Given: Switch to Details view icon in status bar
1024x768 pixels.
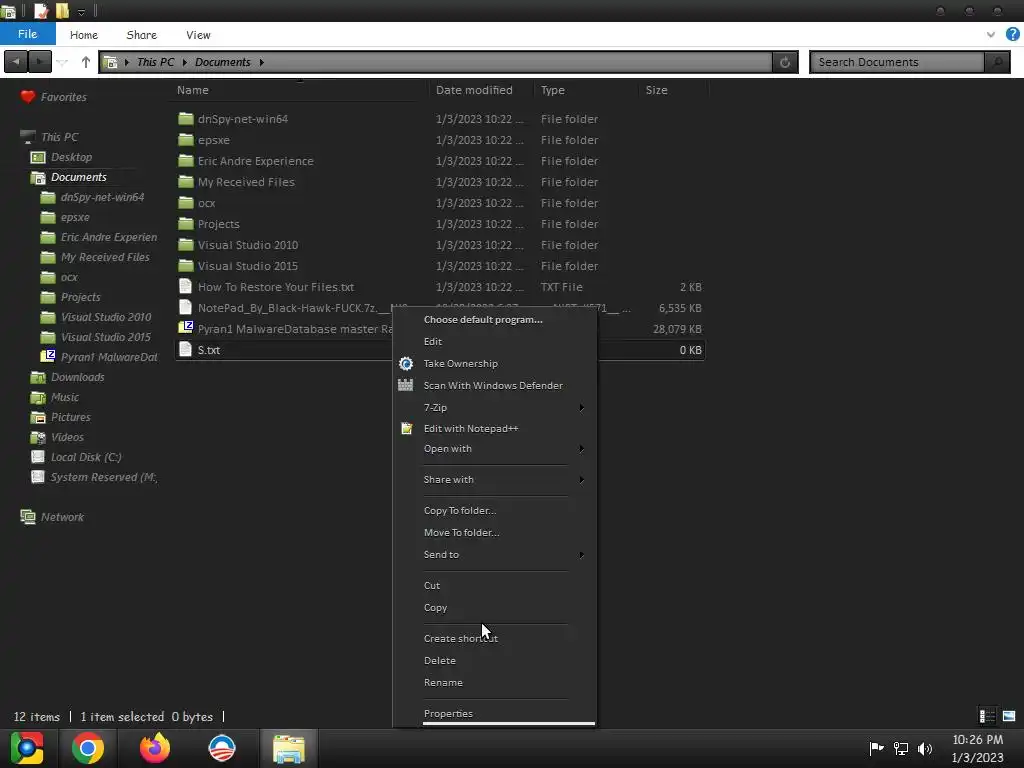Looking at the screenshot, I should point(987,716).
